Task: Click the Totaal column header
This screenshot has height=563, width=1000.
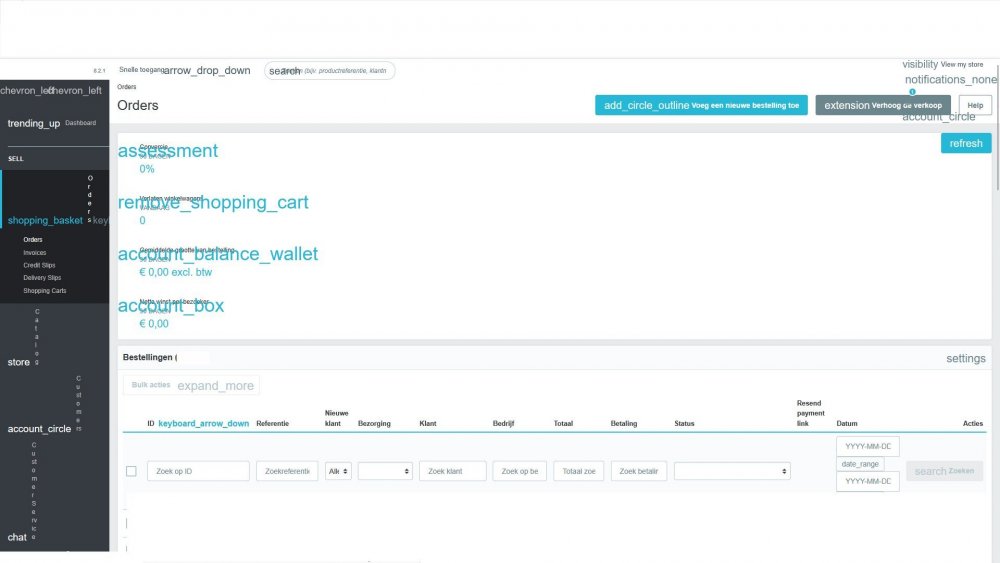Action: (x=563, y=423)
